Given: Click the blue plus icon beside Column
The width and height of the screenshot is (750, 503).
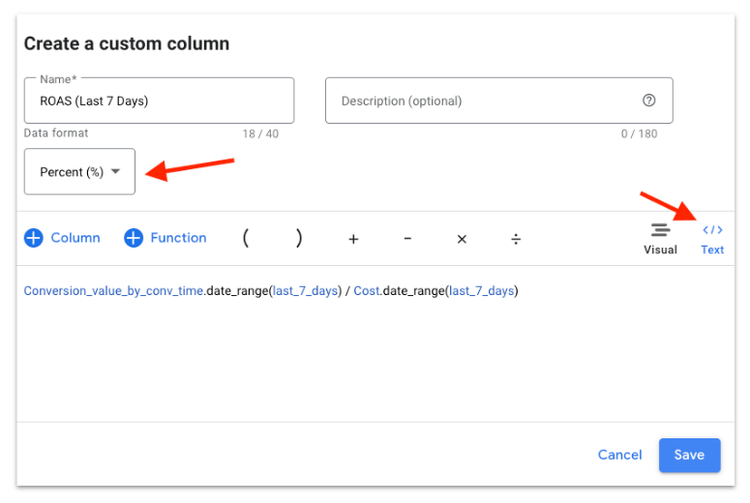Looking at the screenshot, I should 33,238.
